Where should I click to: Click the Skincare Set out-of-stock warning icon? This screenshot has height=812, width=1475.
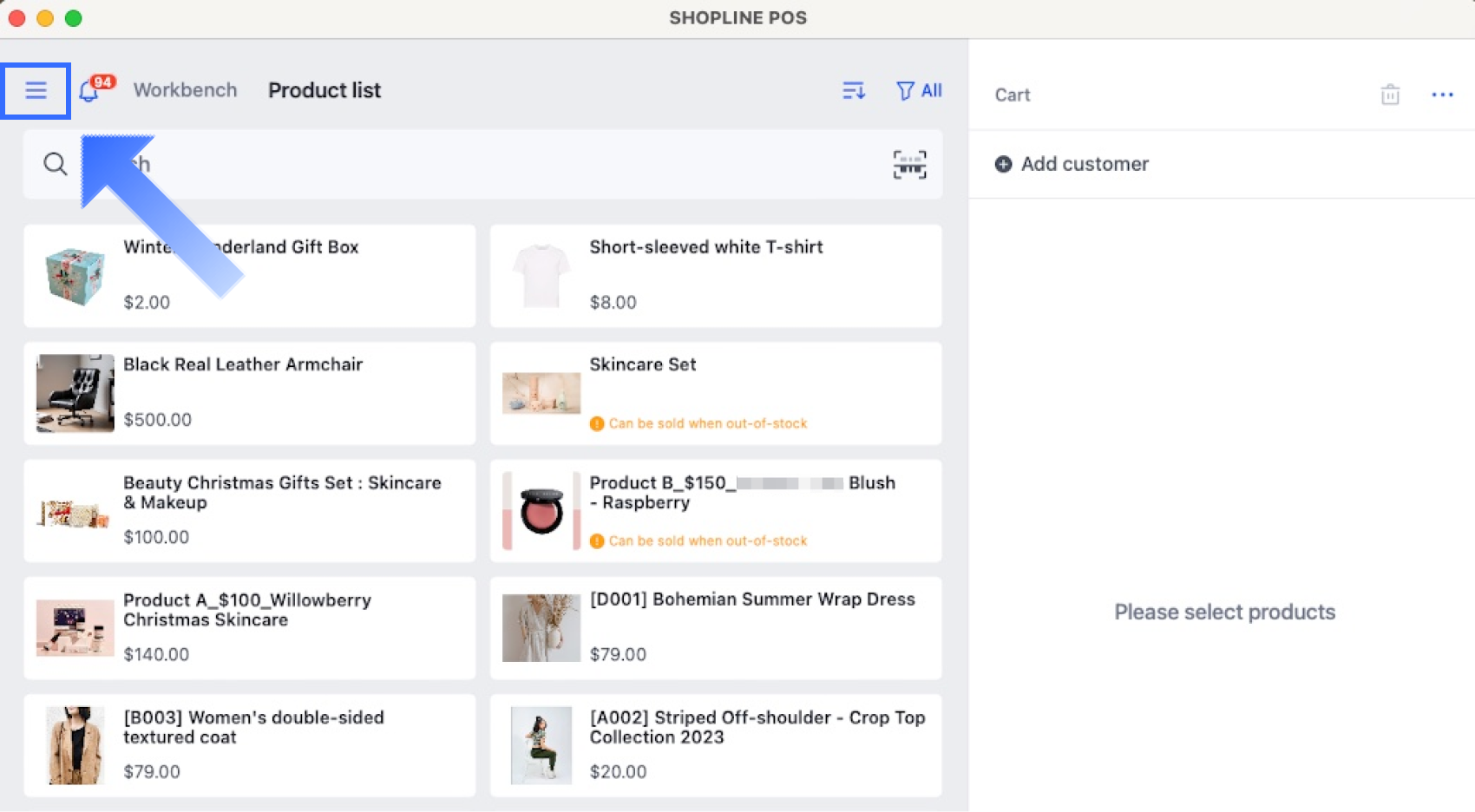(597, 423)
